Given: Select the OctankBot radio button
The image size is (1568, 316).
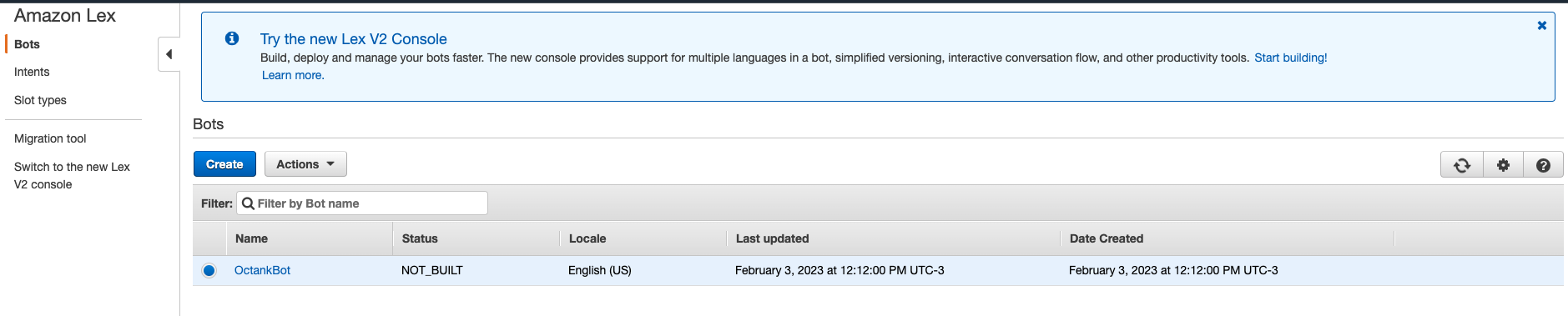Looking at the screenshot, I should coord(209,270).
